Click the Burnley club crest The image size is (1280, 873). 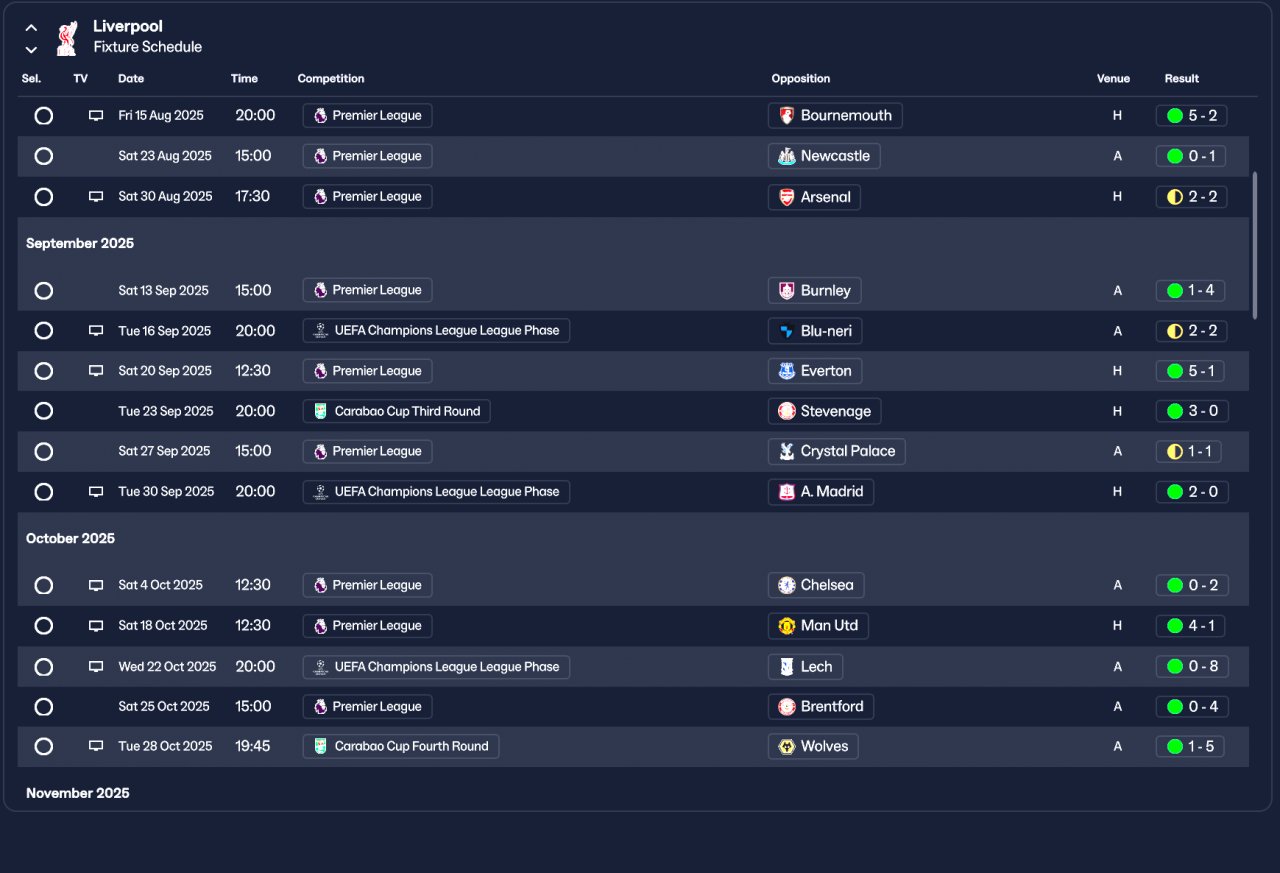787,291
